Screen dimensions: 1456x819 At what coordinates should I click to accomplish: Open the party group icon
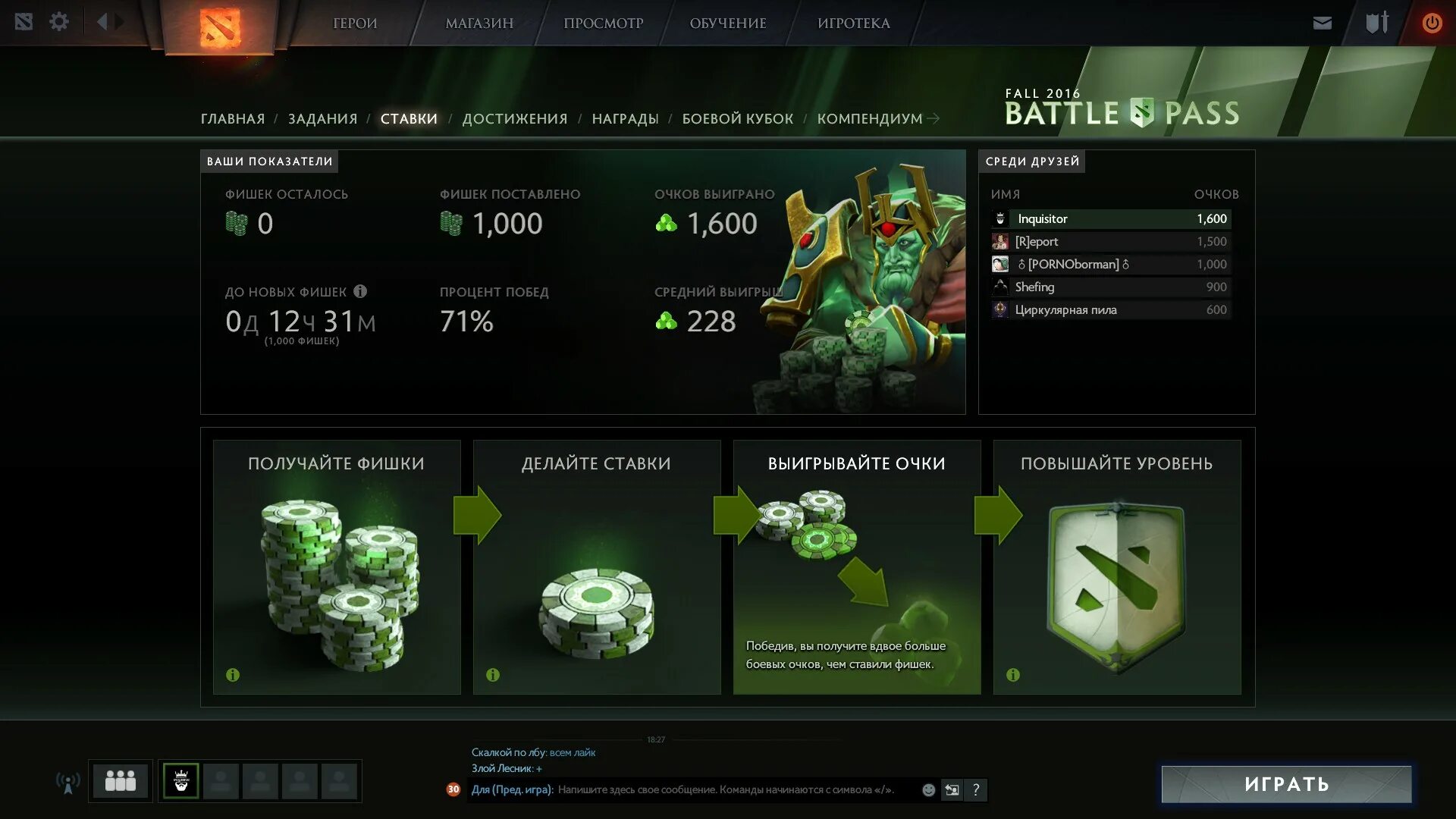(121, 781)
